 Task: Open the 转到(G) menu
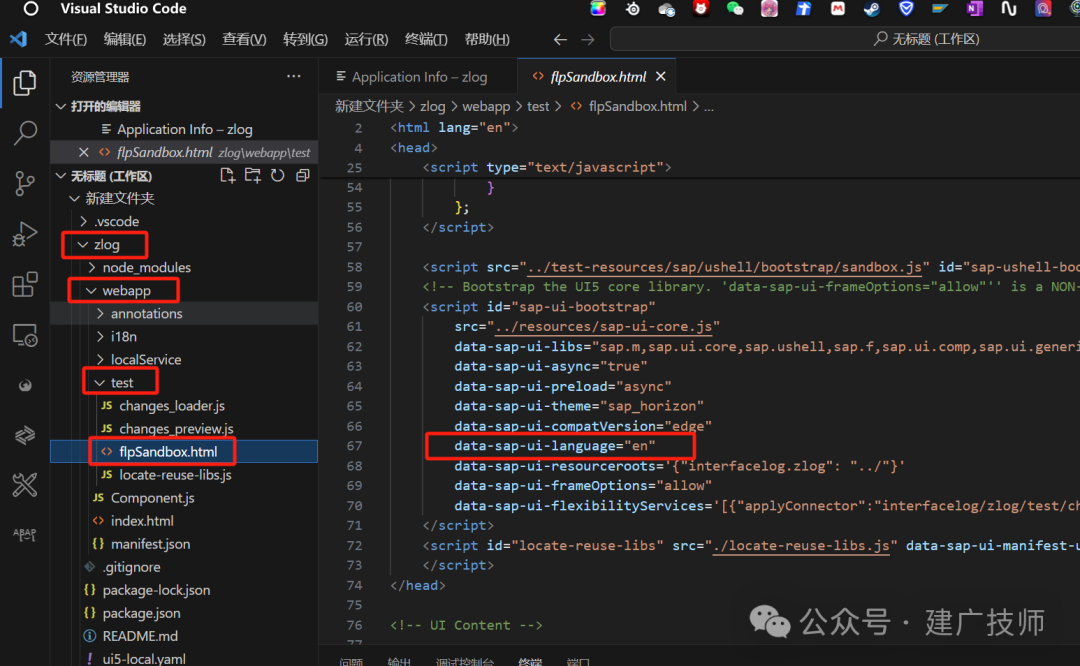[305, 39]
